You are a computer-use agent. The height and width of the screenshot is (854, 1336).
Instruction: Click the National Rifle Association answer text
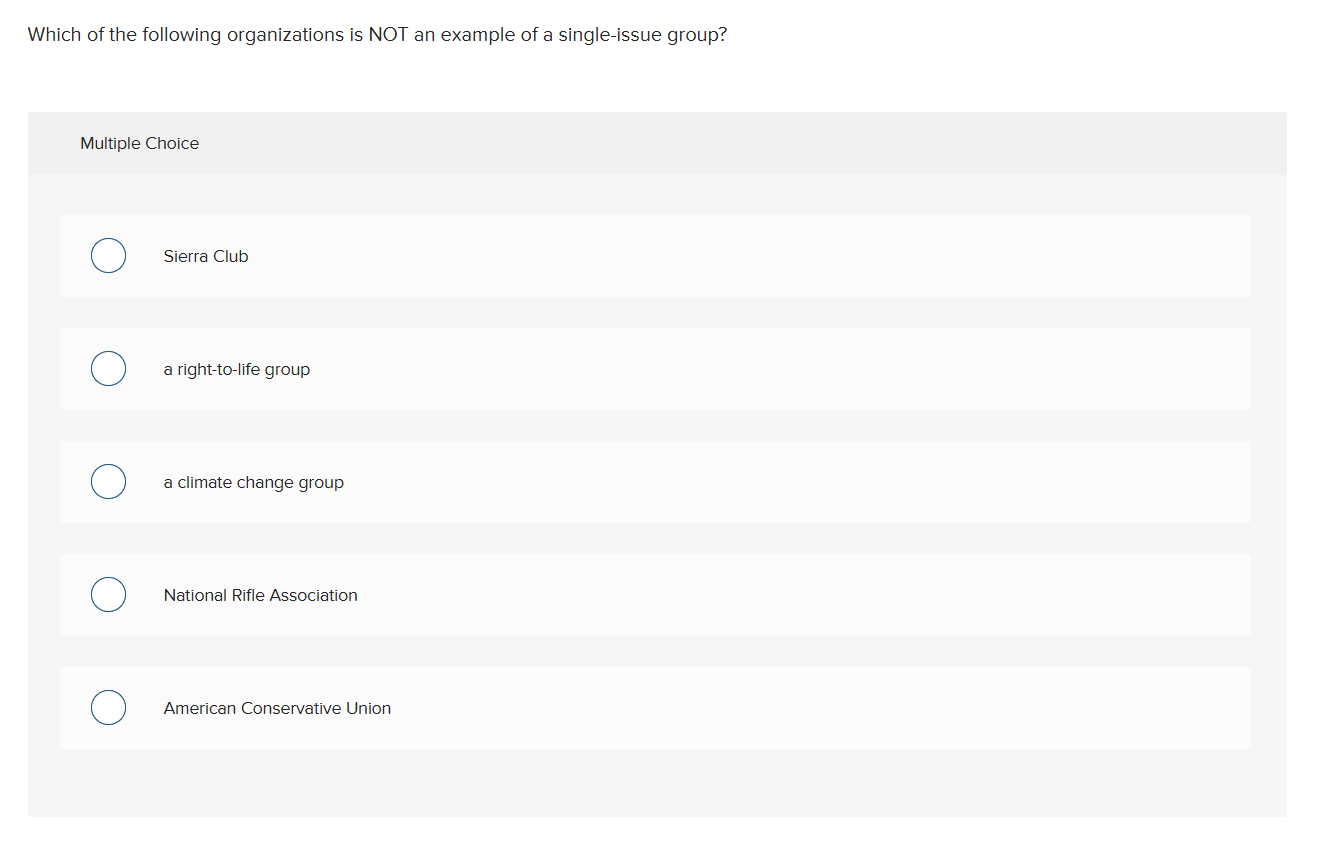(260, 595)
